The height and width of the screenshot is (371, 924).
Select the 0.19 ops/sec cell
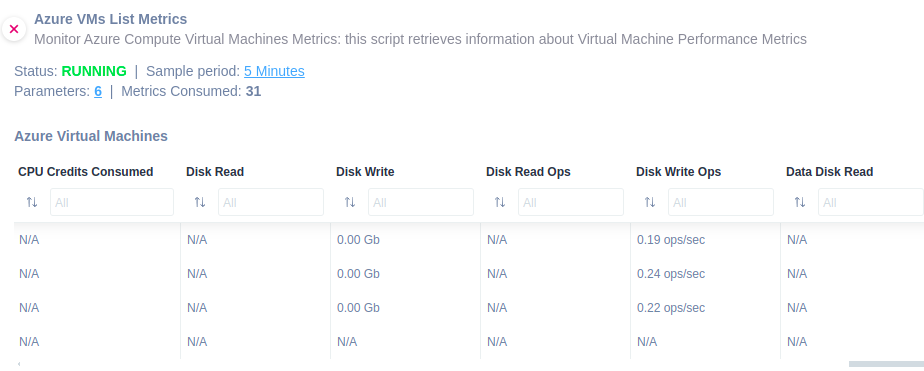click(671, 240)
